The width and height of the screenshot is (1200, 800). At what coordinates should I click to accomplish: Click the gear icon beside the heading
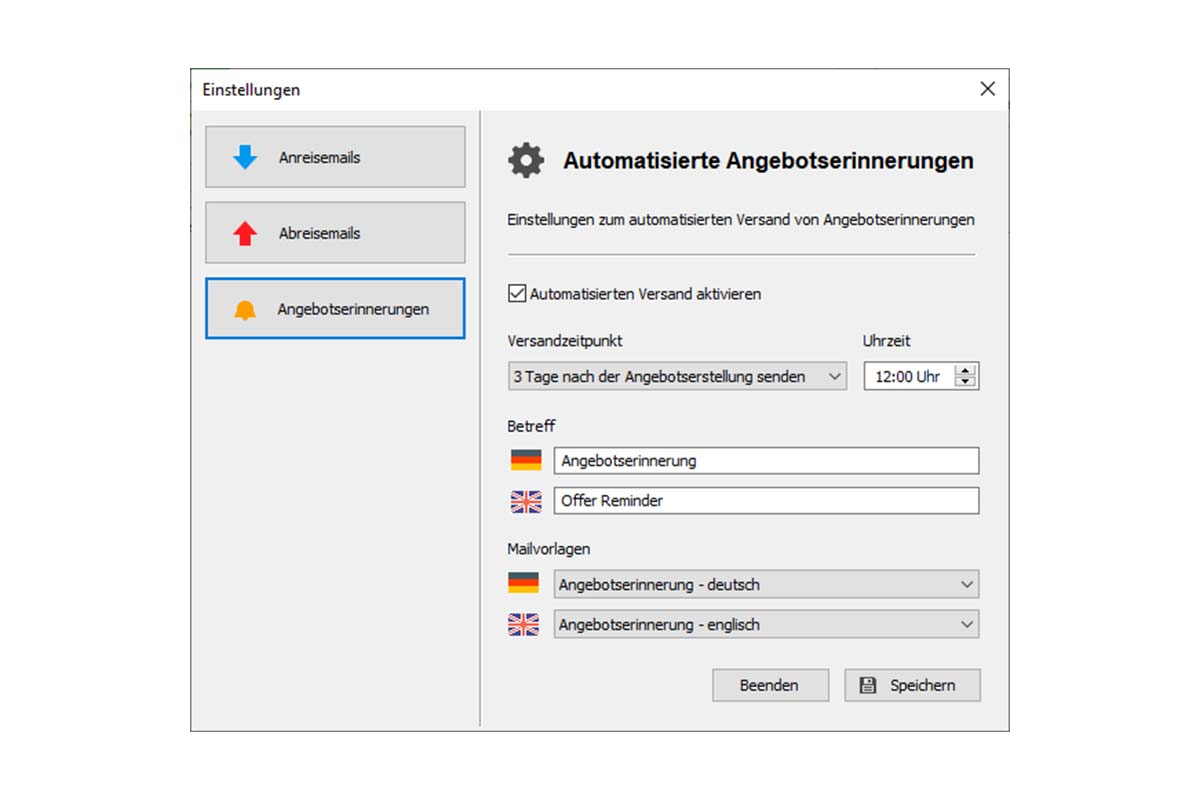tap(526, 161)
